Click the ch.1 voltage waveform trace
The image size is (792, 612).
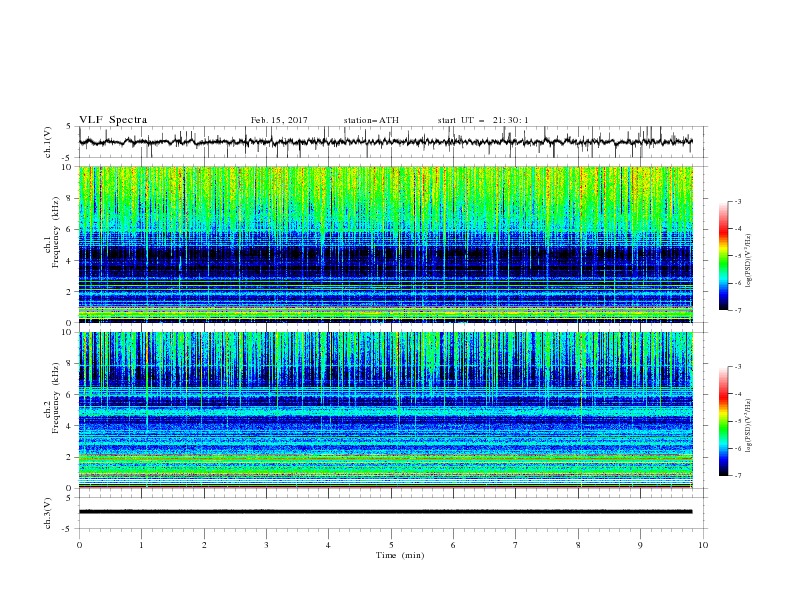[x=385, y=142]
